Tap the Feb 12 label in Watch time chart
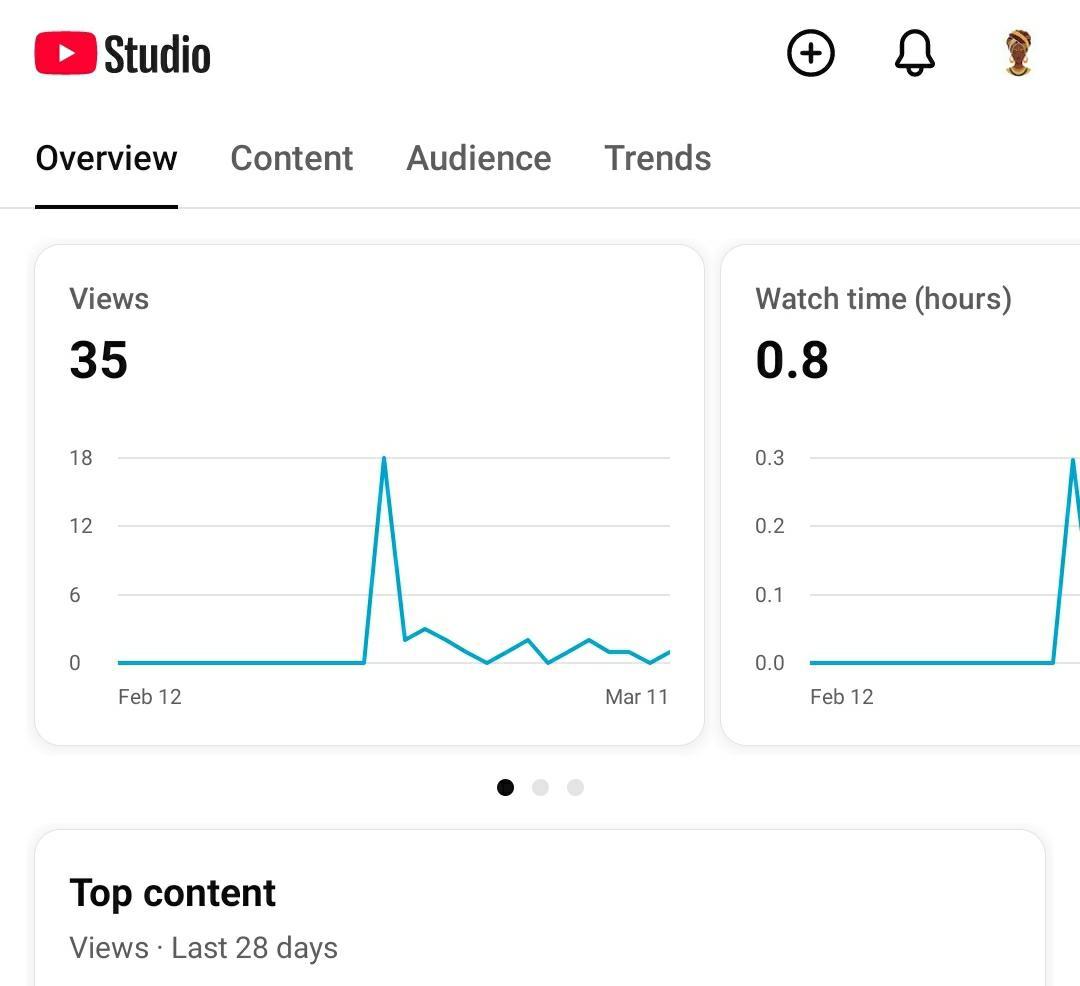Viewport: 1080px width, 986px height. (842, 697)
